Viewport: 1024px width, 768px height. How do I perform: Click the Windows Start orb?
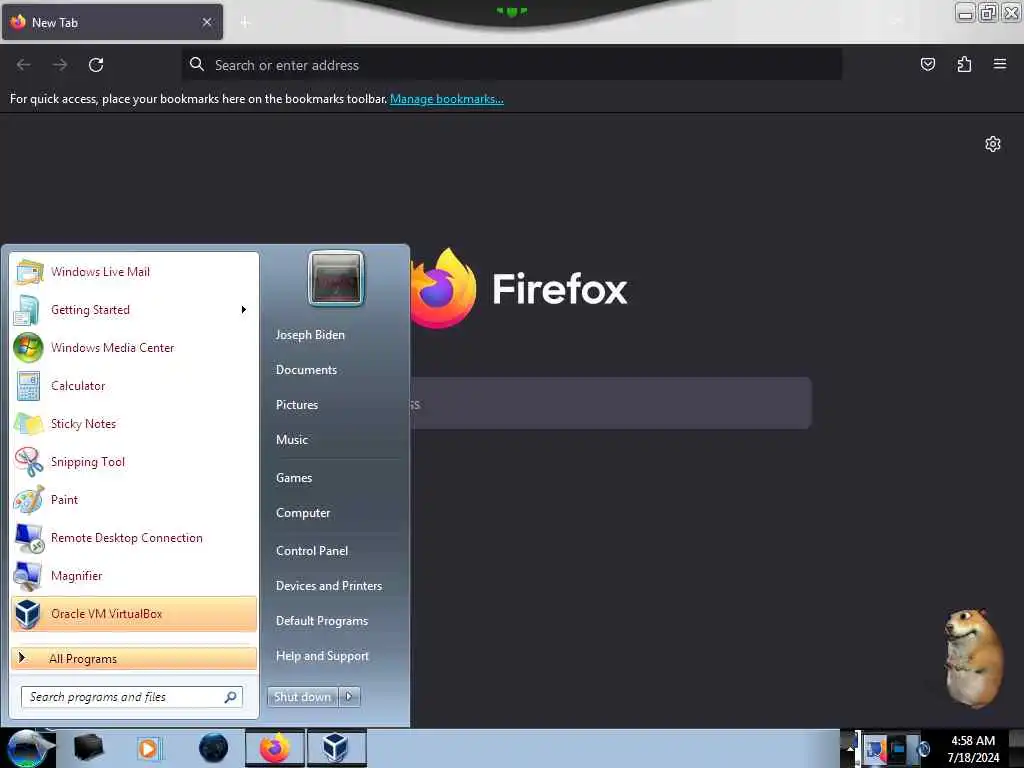tap(28, 748)
